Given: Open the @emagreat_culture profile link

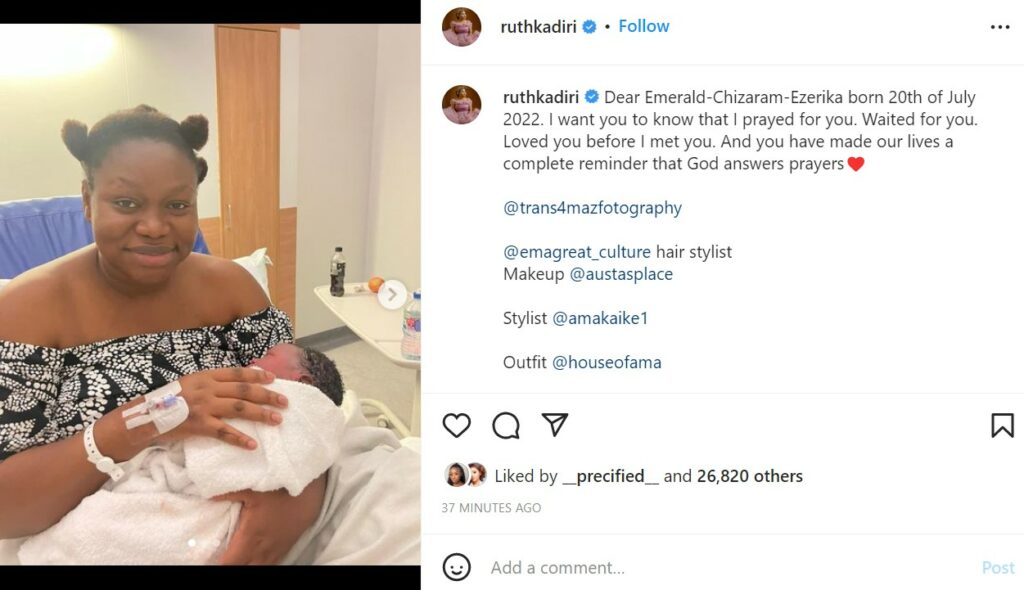Looking at the screenshot, I should pos(577,252).
